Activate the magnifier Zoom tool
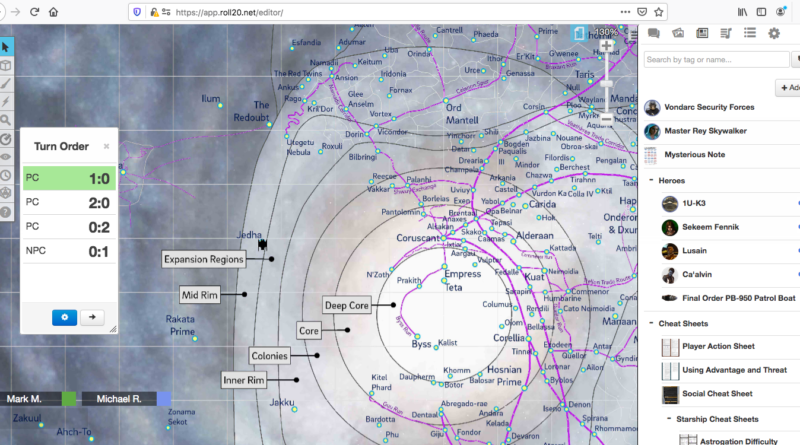Screen dimensions: 800x445 (6, 120)
